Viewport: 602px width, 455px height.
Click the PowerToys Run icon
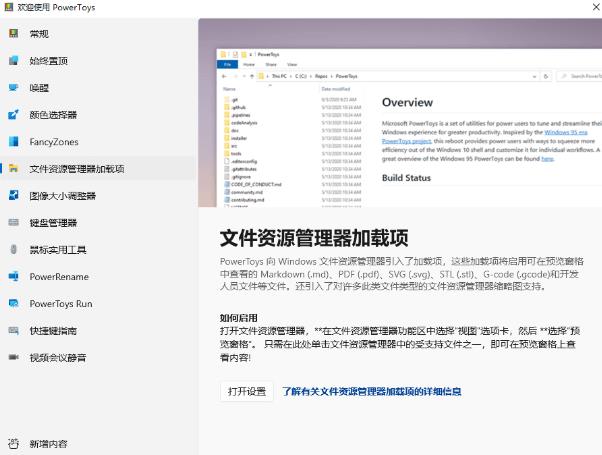tap(13, 303)
